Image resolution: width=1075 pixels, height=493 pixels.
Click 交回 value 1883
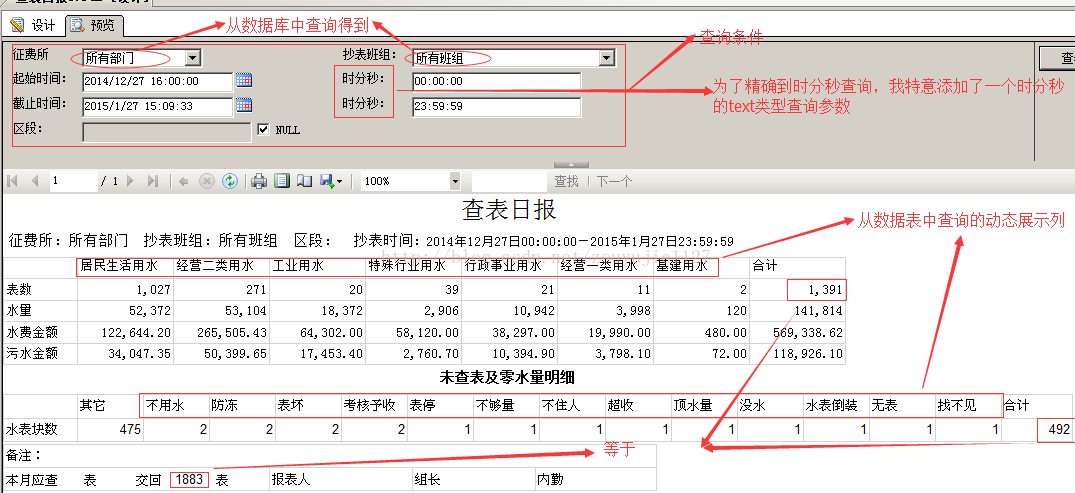(x=189, y=479)
